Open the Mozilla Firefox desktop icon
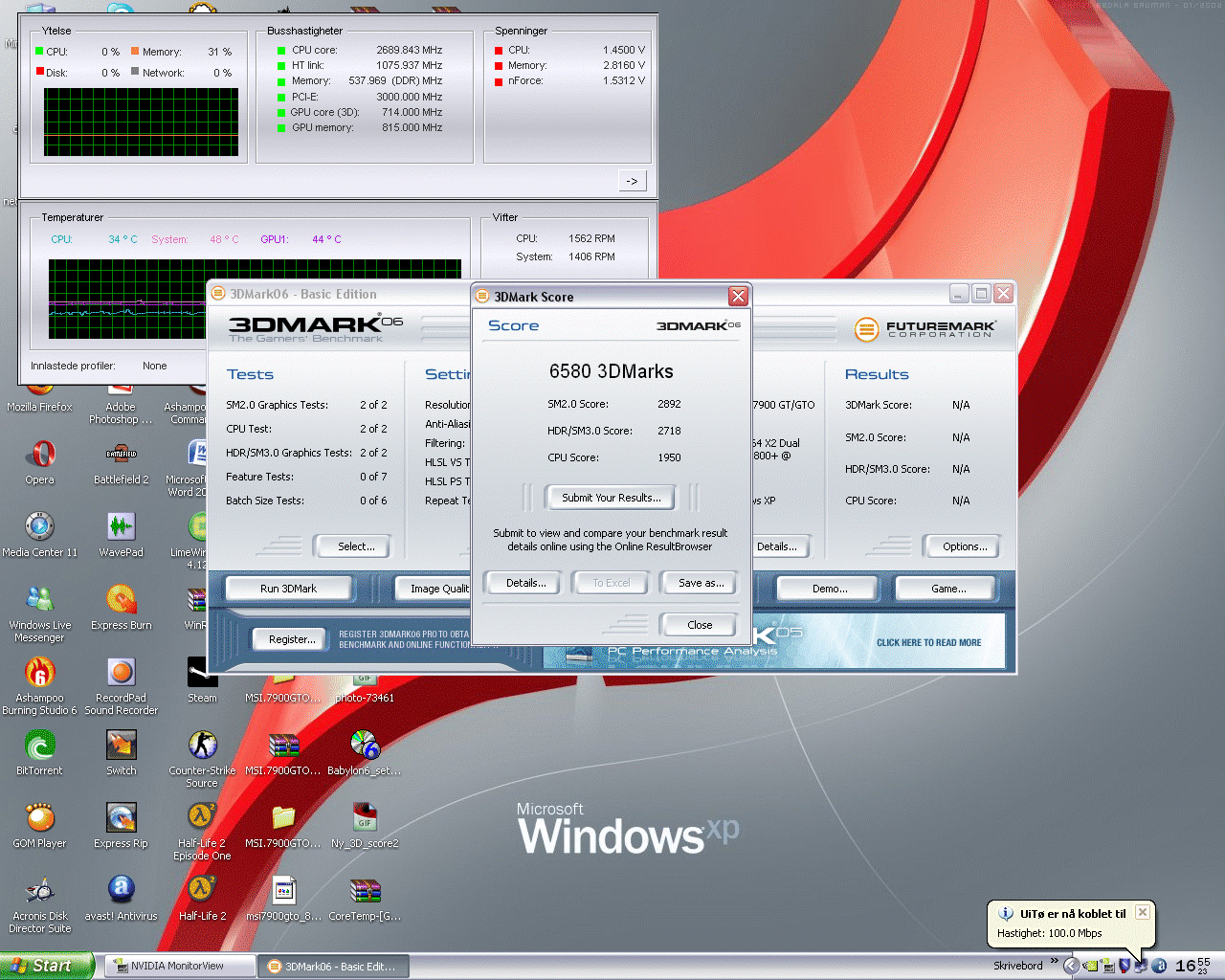Image resolution: width=1225 pixels, height=980 pixels. (x=39, y=398)
